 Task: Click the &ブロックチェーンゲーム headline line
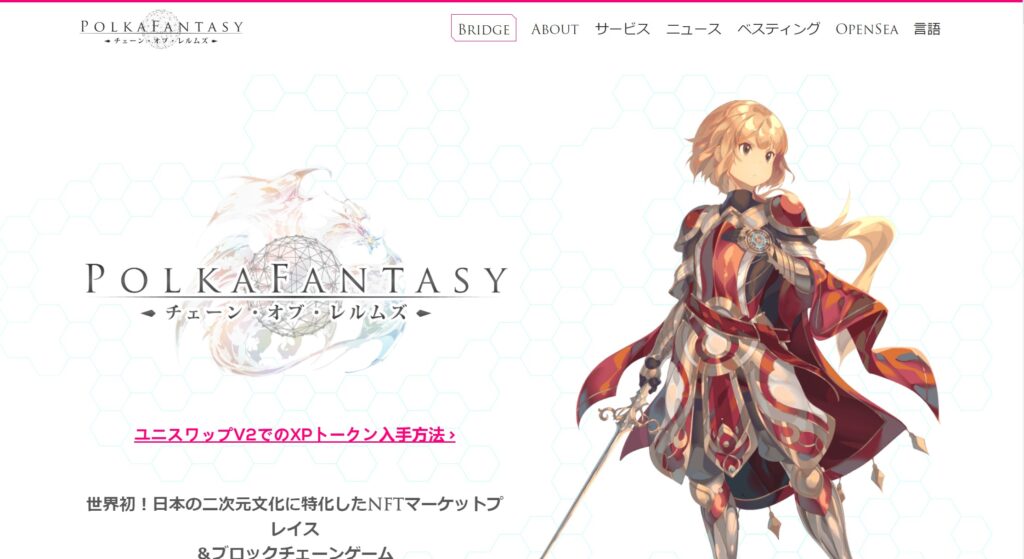coord(295,552)
